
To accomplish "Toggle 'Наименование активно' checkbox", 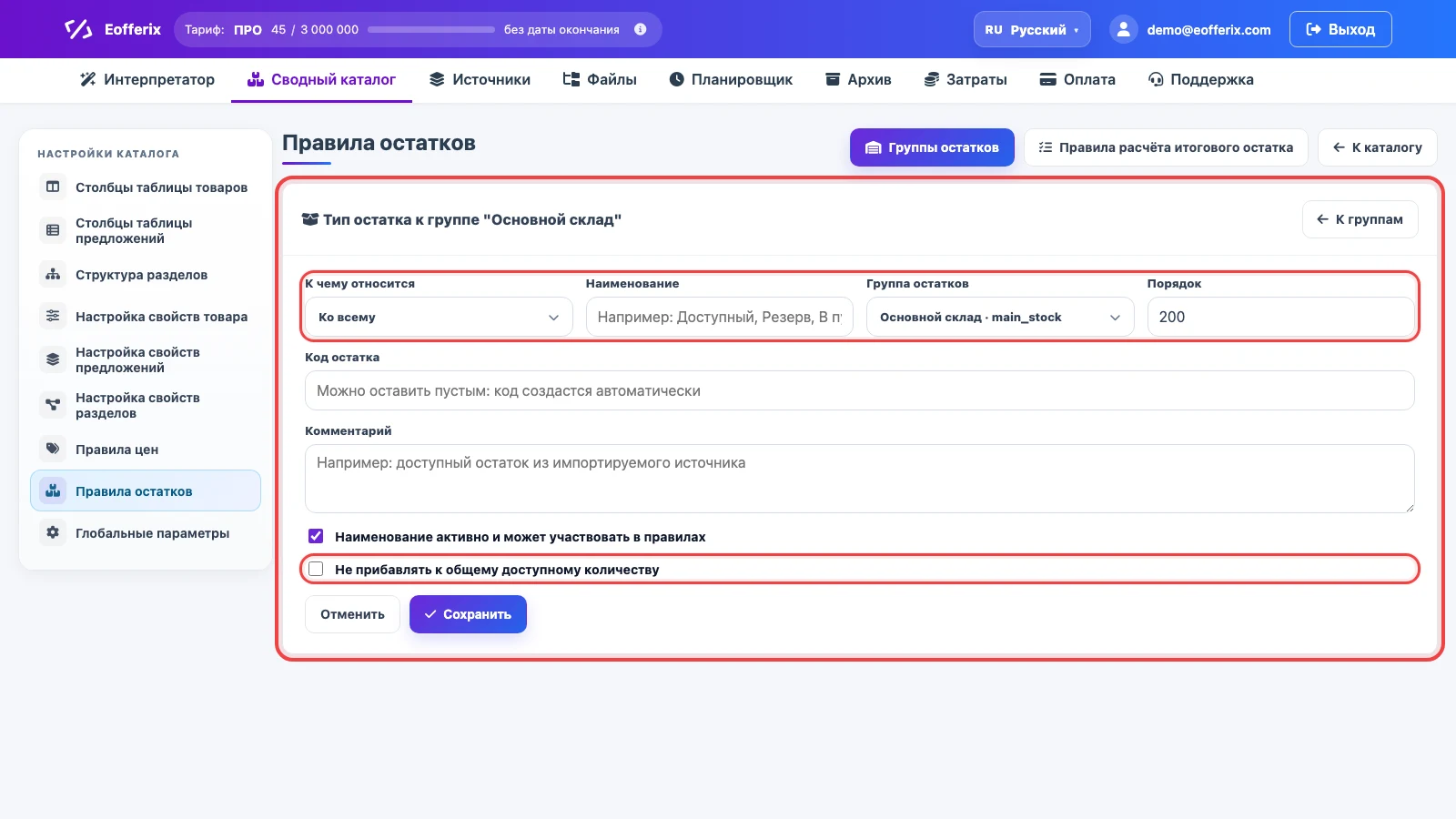I will pyautogui.click(x=316, y=536).
